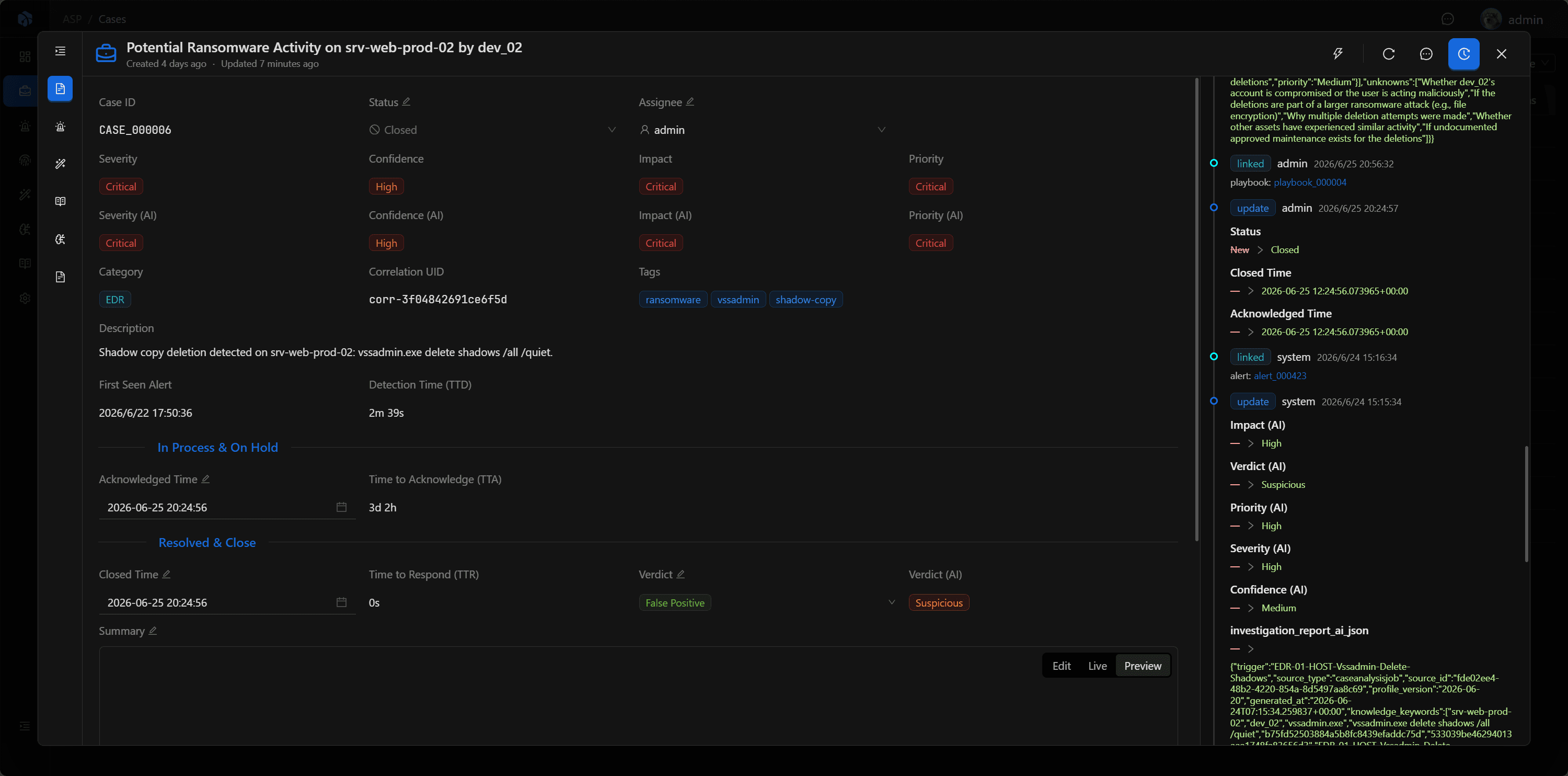Expand main navigation with bottom-left menu icon
Image resolution: width=1568 pixels, height=776 pixels.
coord(25,725)
